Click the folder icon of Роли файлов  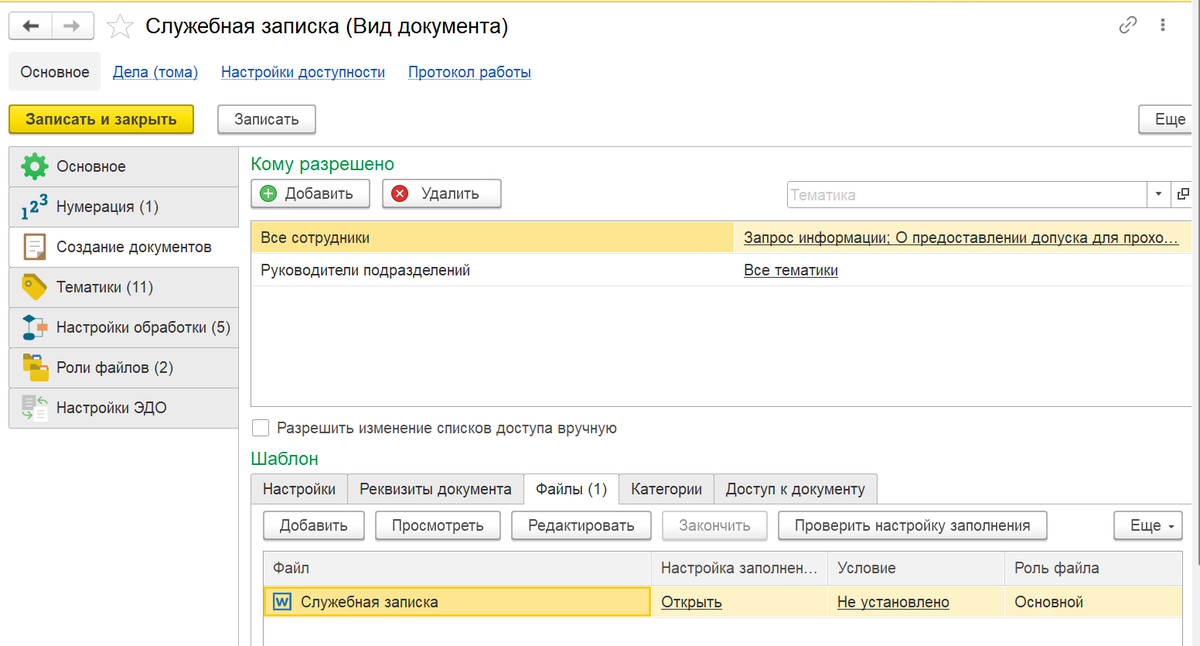(x=35, y=367)
